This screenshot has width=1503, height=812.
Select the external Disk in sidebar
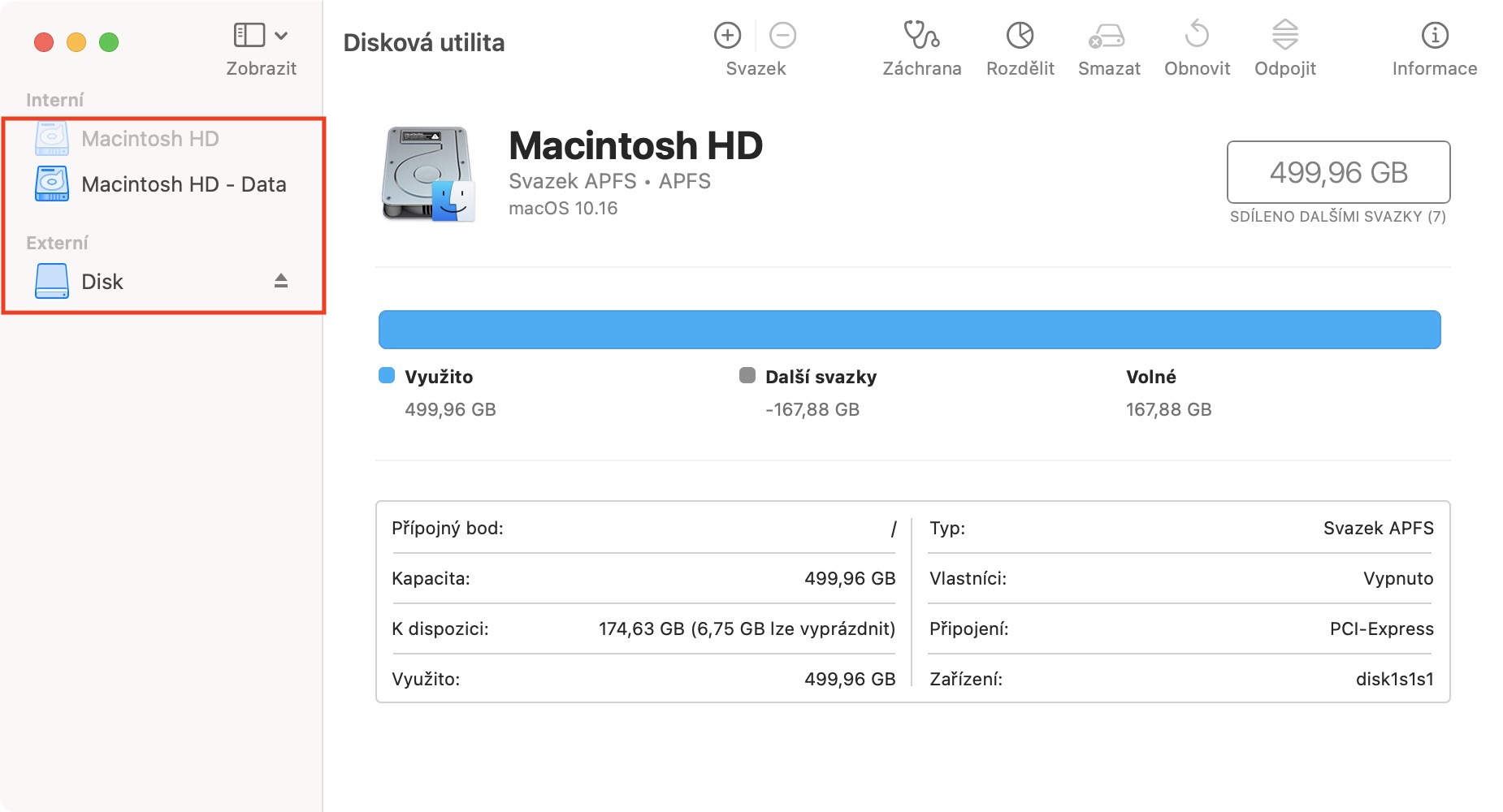pos(102,282)
